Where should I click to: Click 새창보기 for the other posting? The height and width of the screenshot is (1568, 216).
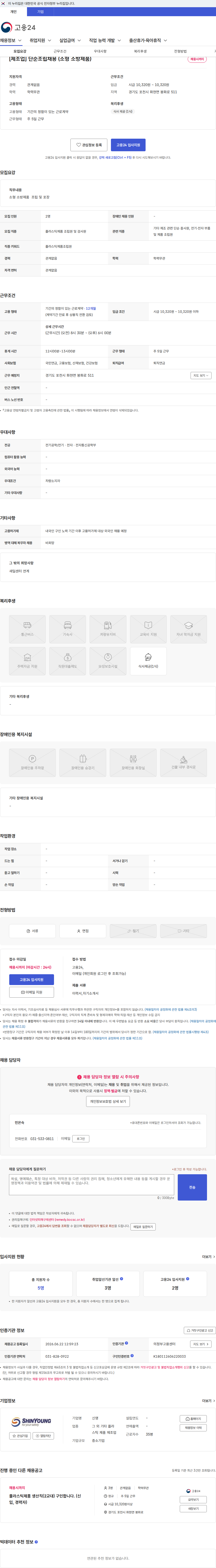pyautogui.click(x=193, y=1508)
